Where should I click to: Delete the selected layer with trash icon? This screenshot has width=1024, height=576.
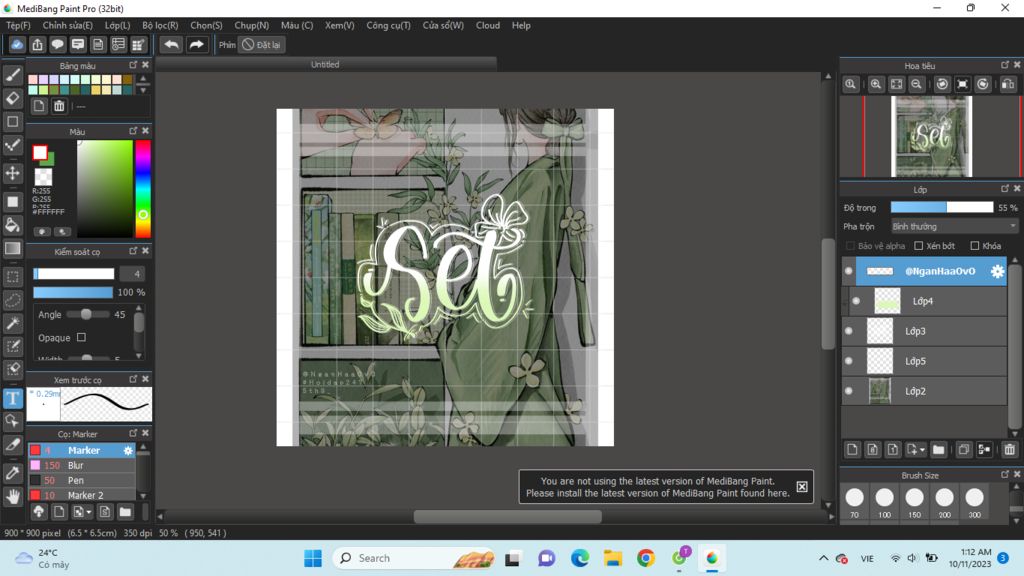click(1010, 449)
